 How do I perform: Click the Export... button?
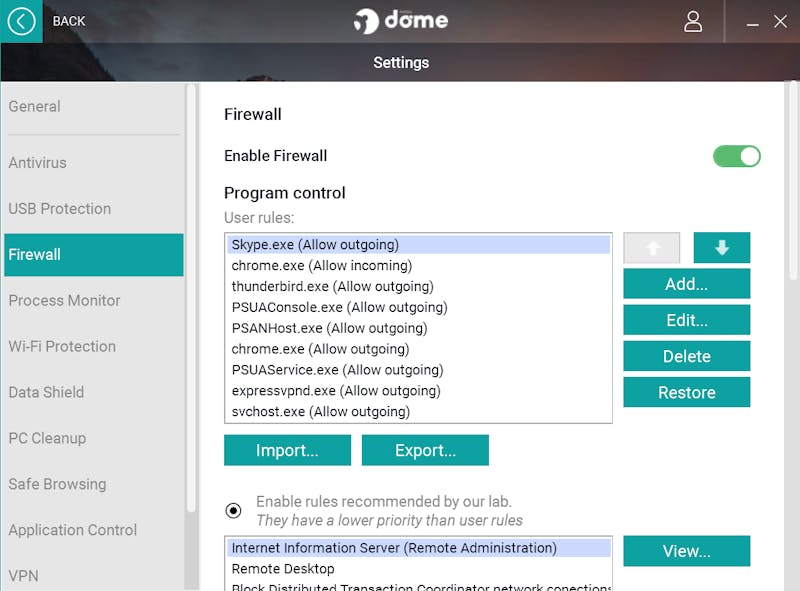click(x=425, y=450)
